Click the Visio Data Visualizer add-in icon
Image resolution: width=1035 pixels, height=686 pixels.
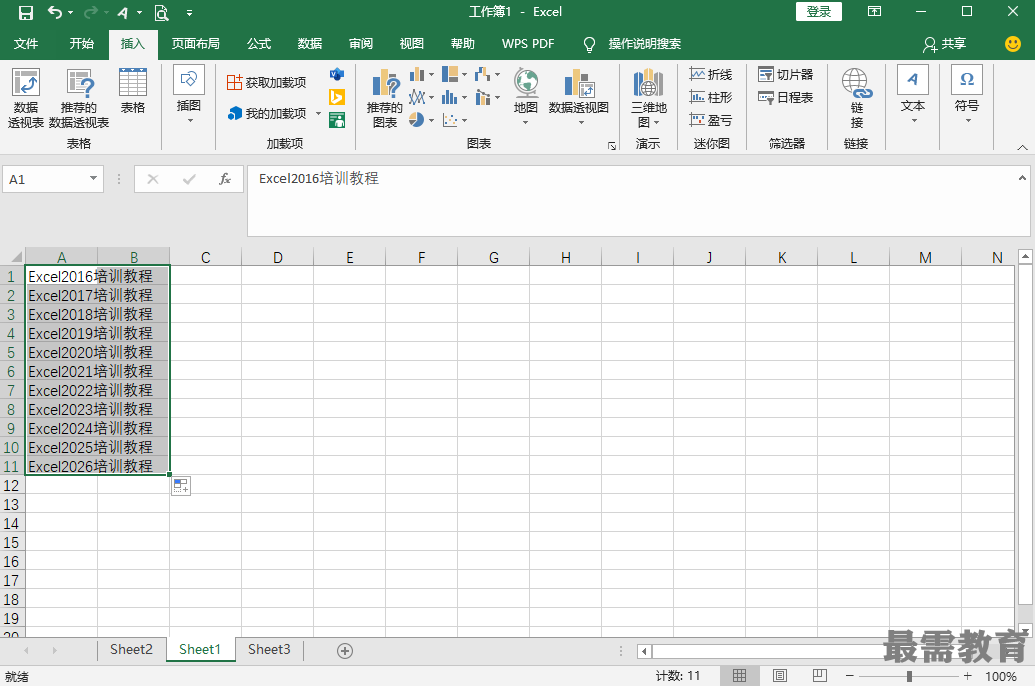pyautogui.click(x=337, y=74)
